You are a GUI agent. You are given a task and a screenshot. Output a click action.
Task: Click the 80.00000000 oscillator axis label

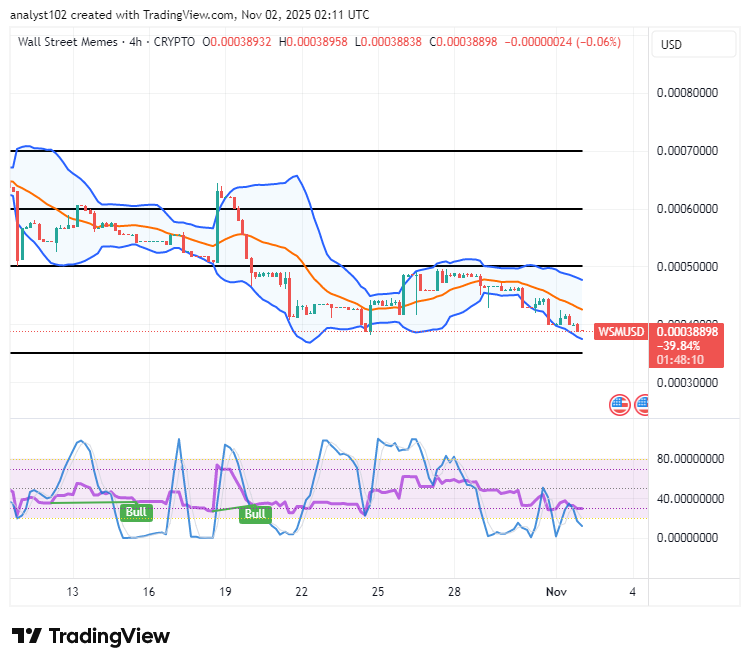[x=690, y=459]
